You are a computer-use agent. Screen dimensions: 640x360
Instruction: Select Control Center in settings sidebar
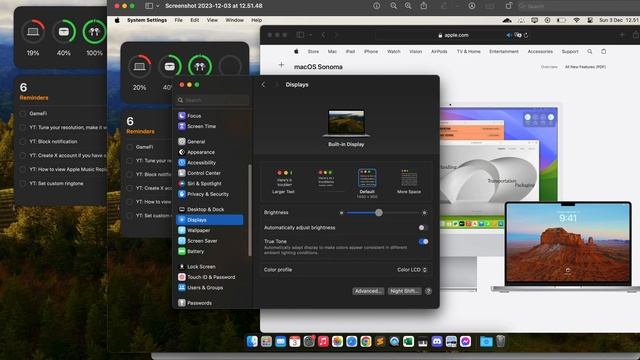(210, 173)
